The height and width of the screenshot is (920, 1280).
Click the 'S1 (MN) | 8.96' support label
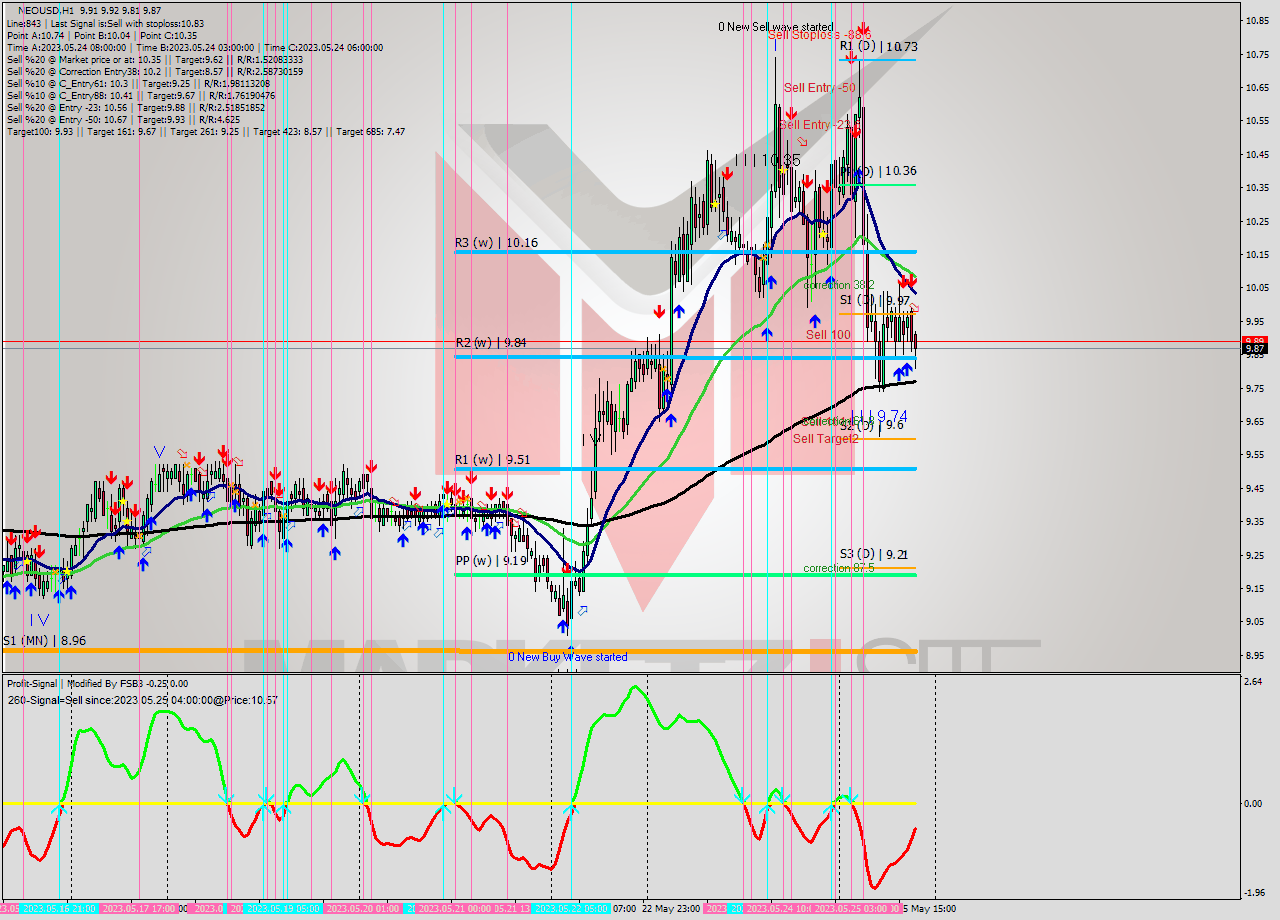[x=44, y=640]
